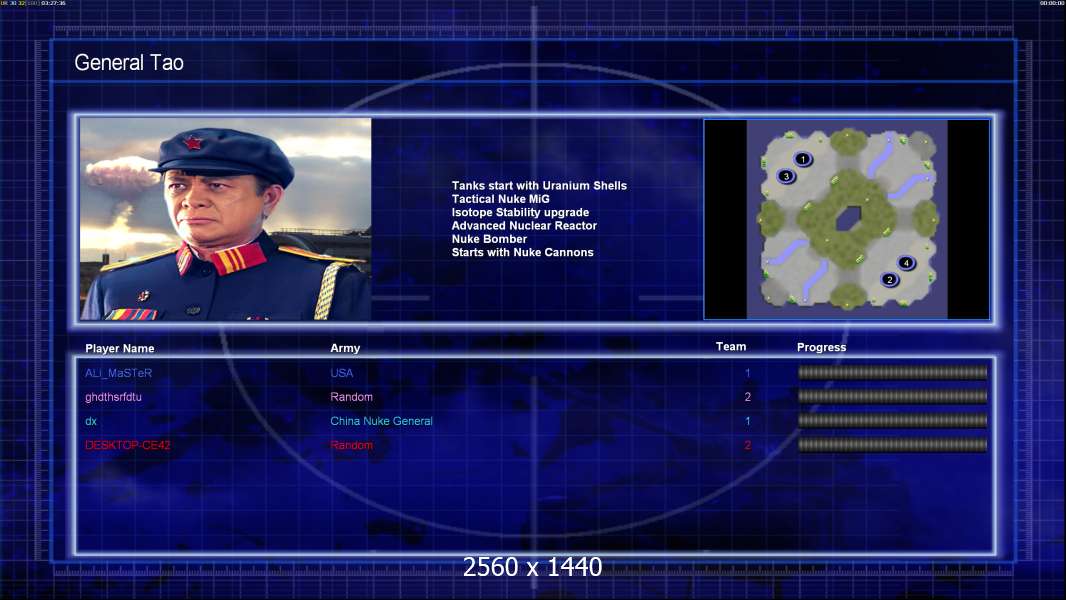The image size is (1066, 600).
Task: Select player ghdthsrfdtu name
Action: click(x=114, y=397)
